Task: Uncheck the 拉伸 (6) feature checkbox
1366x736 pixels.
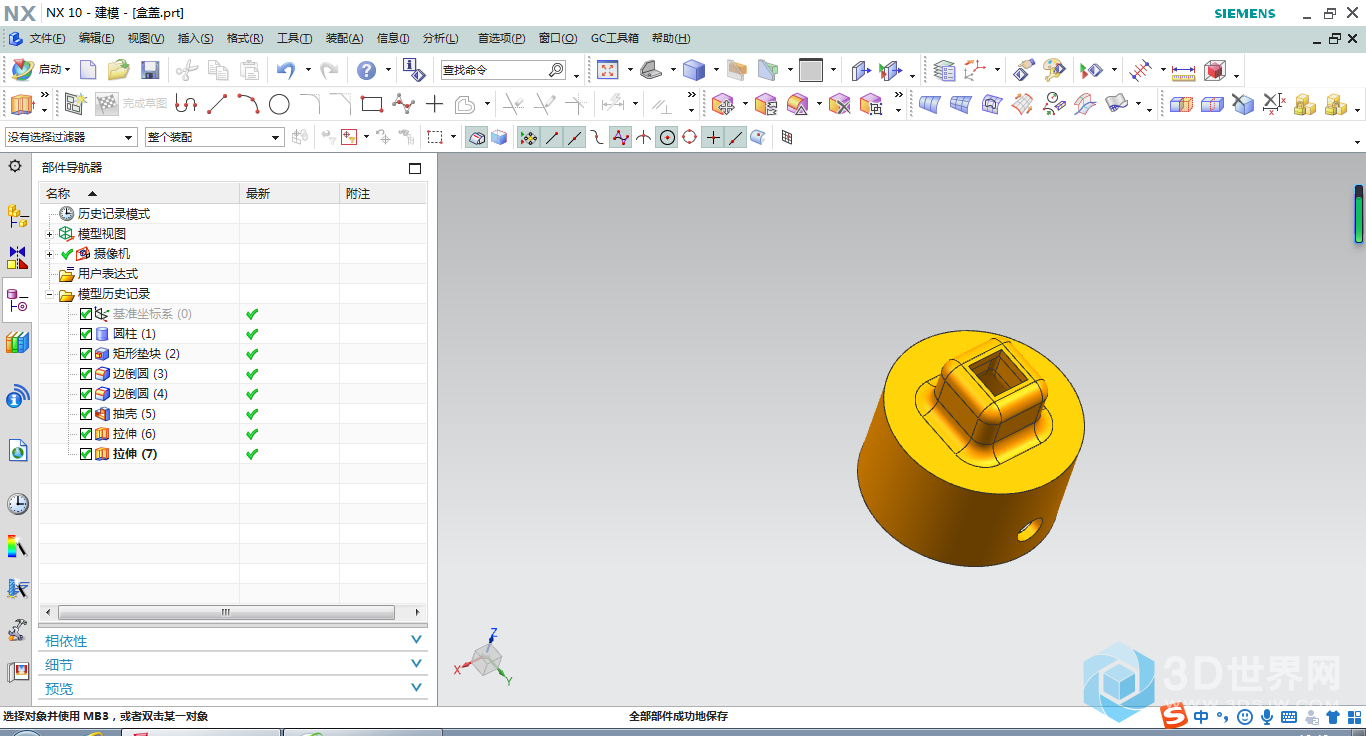Action: click(86, 434)
